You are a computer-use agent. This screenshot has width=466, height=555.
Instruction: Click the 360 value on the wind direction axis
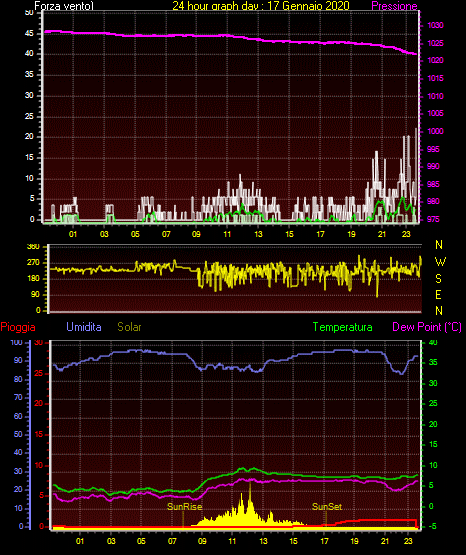[34, 246]
